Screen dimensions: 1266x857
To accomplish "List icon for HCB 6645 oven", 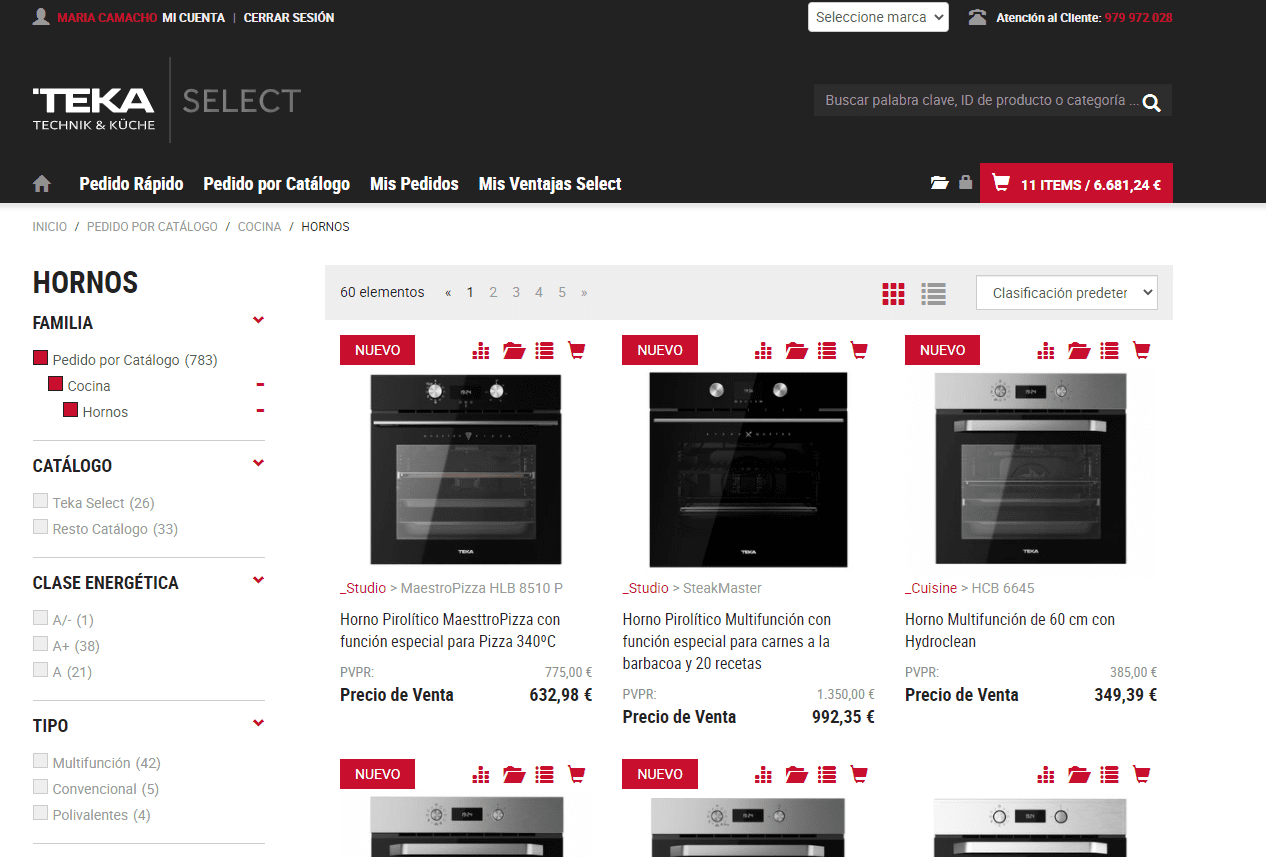I will pyautogui.click(x=1110, y=350).
